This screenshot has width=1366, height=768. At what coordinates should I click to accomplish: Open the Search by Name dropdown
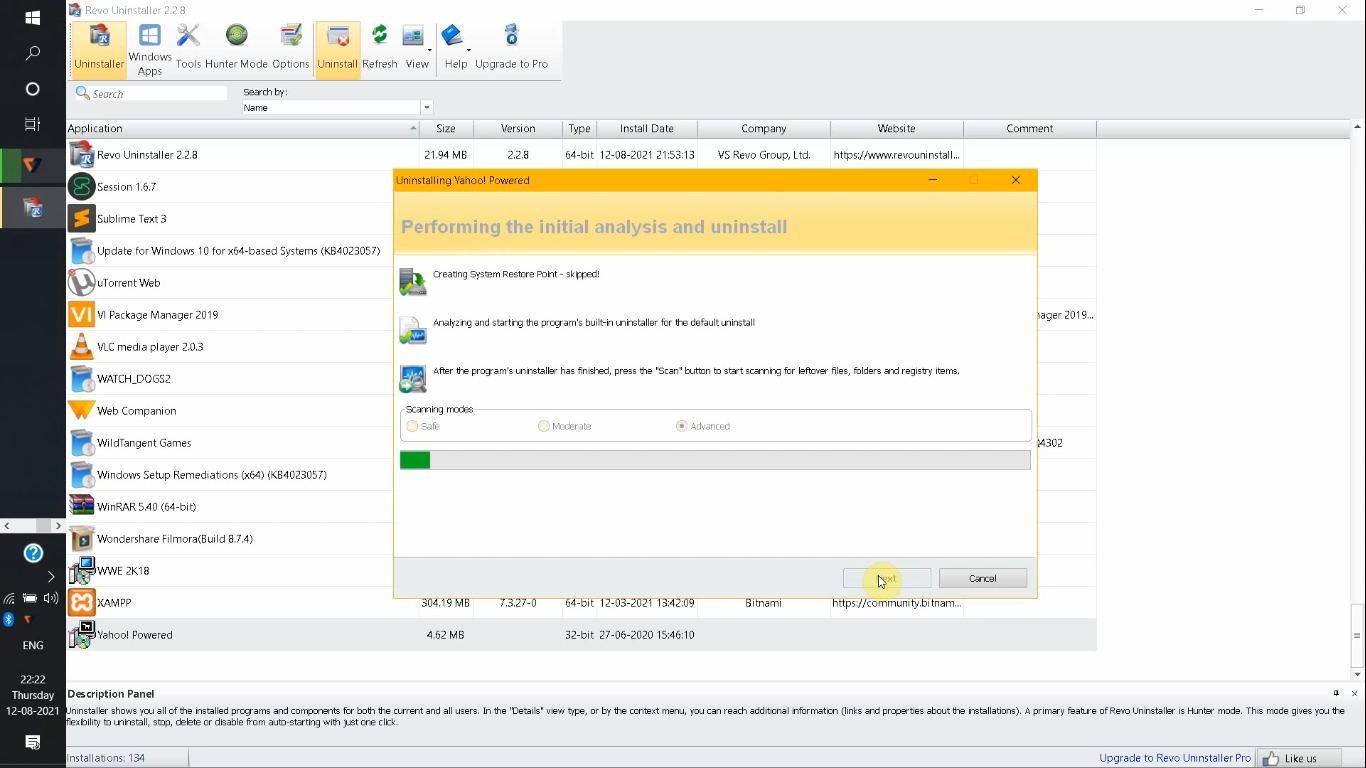(x=425, y=107)
